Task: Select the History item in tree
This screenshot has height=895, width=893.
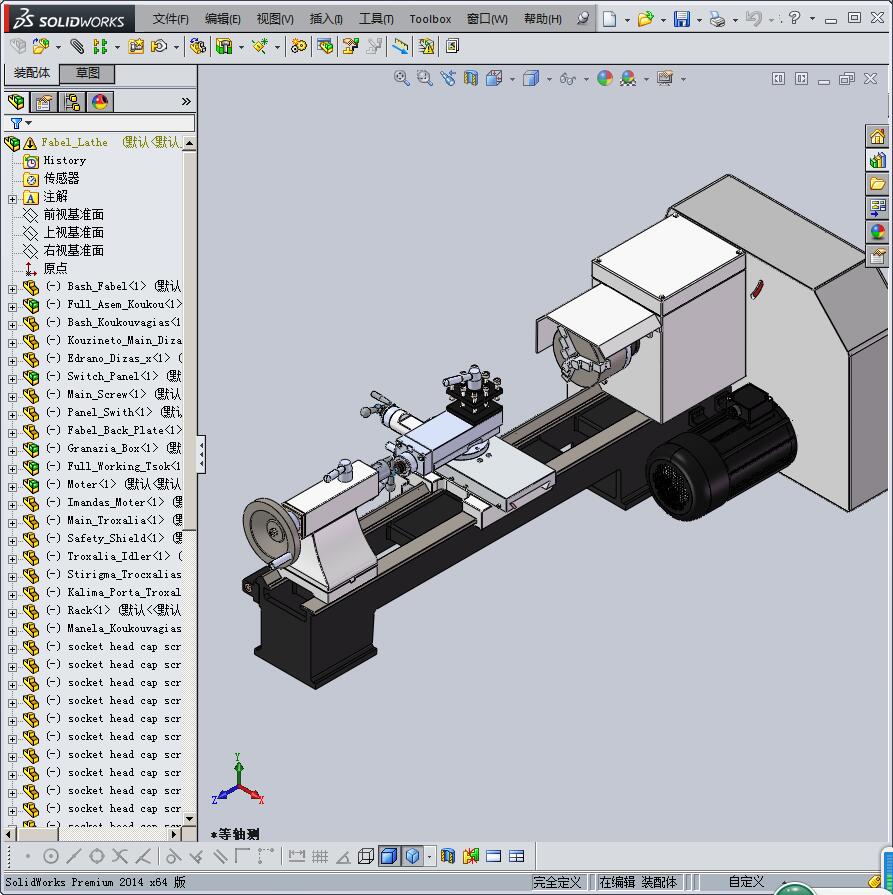Action: [65, 160]
